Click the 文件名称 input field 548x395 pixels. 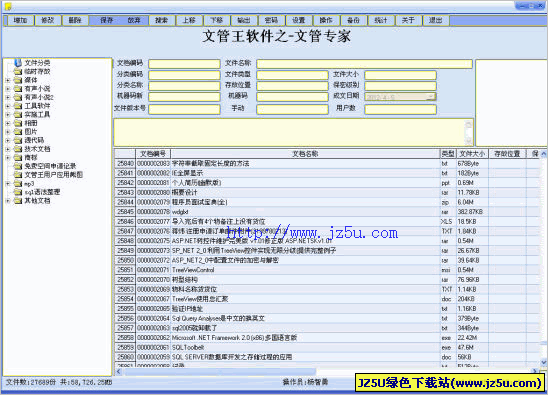pos(364,64)
